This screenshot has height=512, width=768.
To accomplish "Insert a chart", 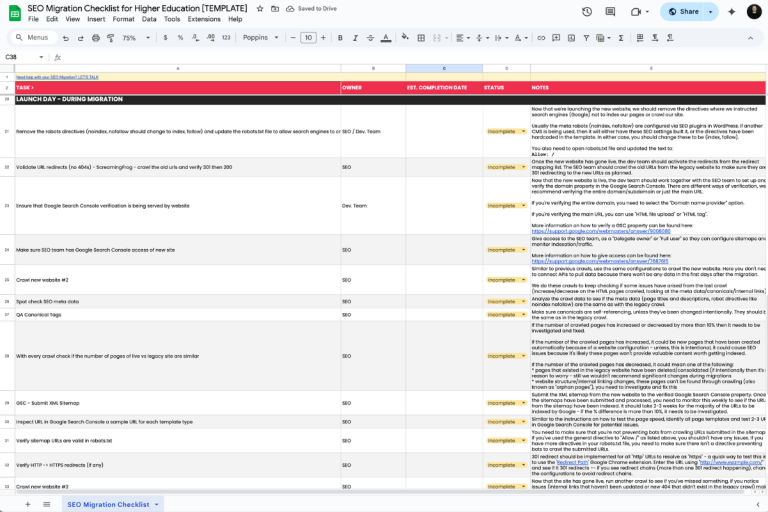I will tap(571, 38).
